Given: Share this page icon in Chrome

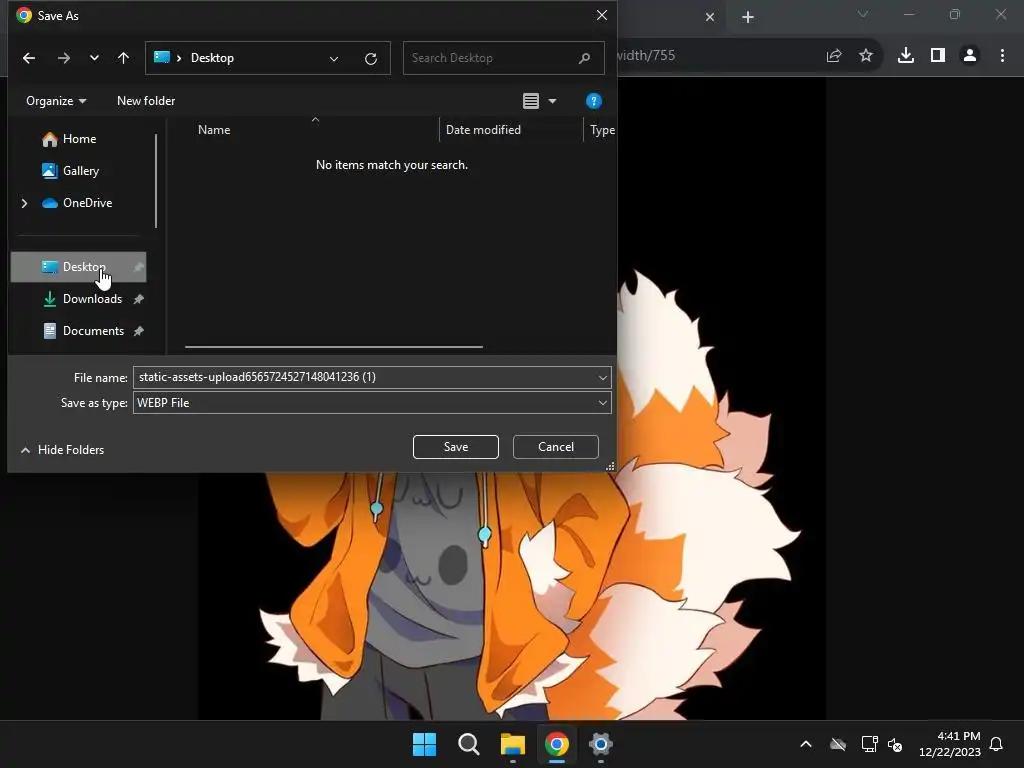Looking at the screenshot, I should click(834, 56).
